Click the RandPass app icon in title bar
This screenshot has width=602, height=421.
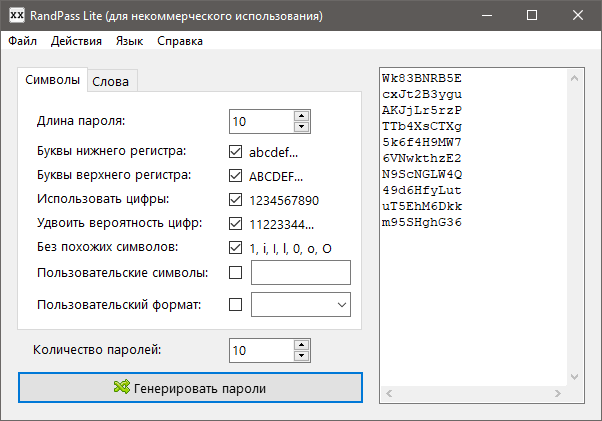point(17,15)
